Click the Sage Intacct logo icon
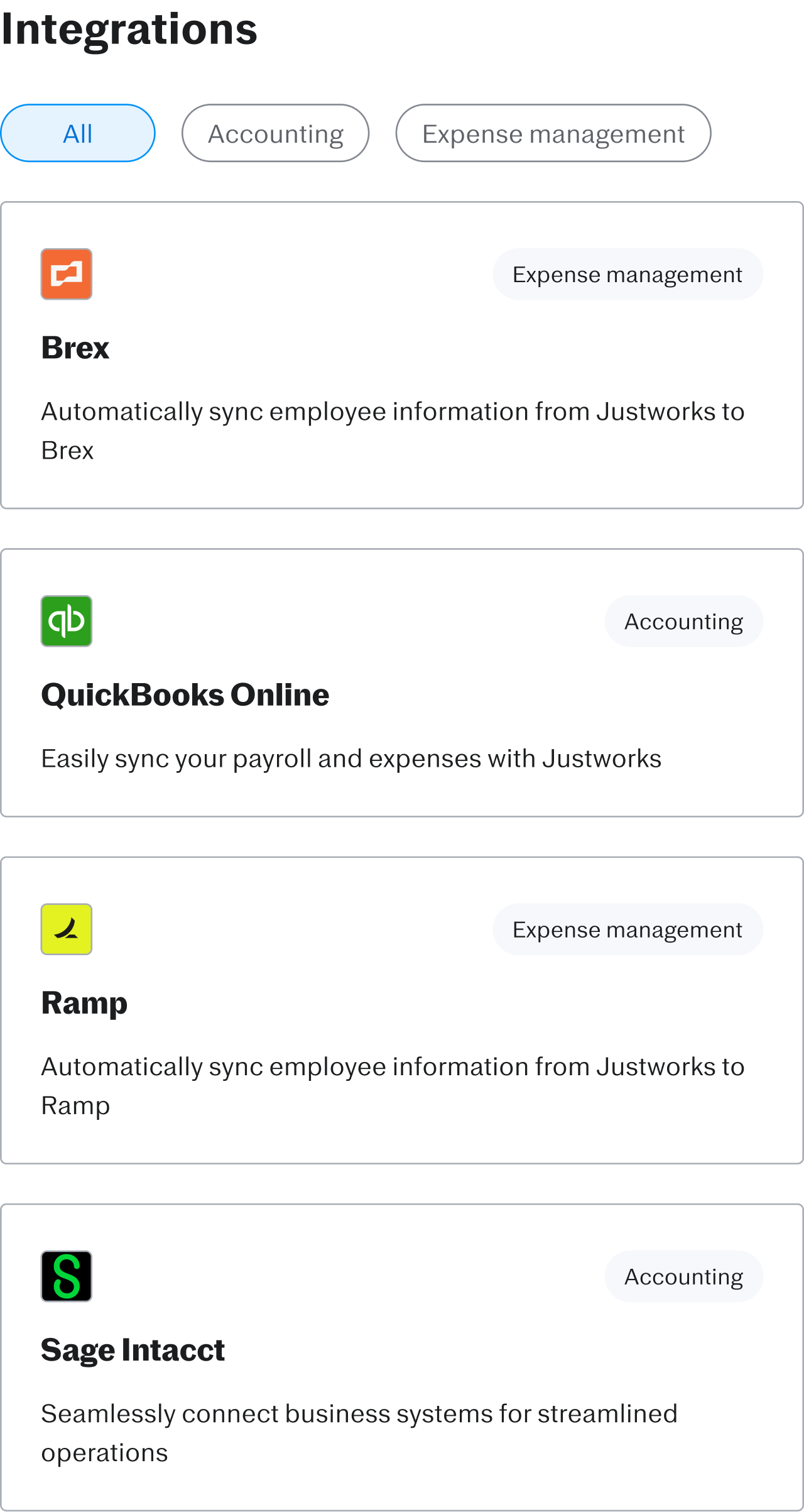This screenshot has height=1512, width=804. pyautogui.click(x=67, y=1276)
